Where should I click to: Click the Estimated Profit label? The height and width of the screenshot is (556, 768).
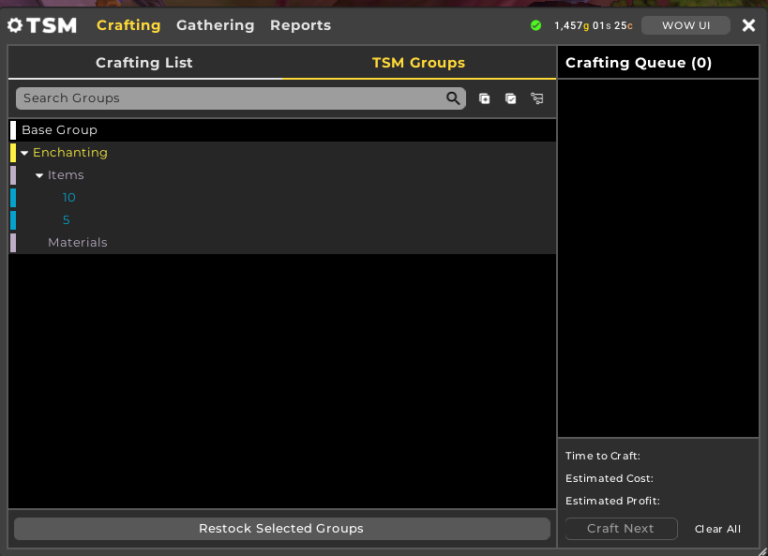tap(612, 501)
